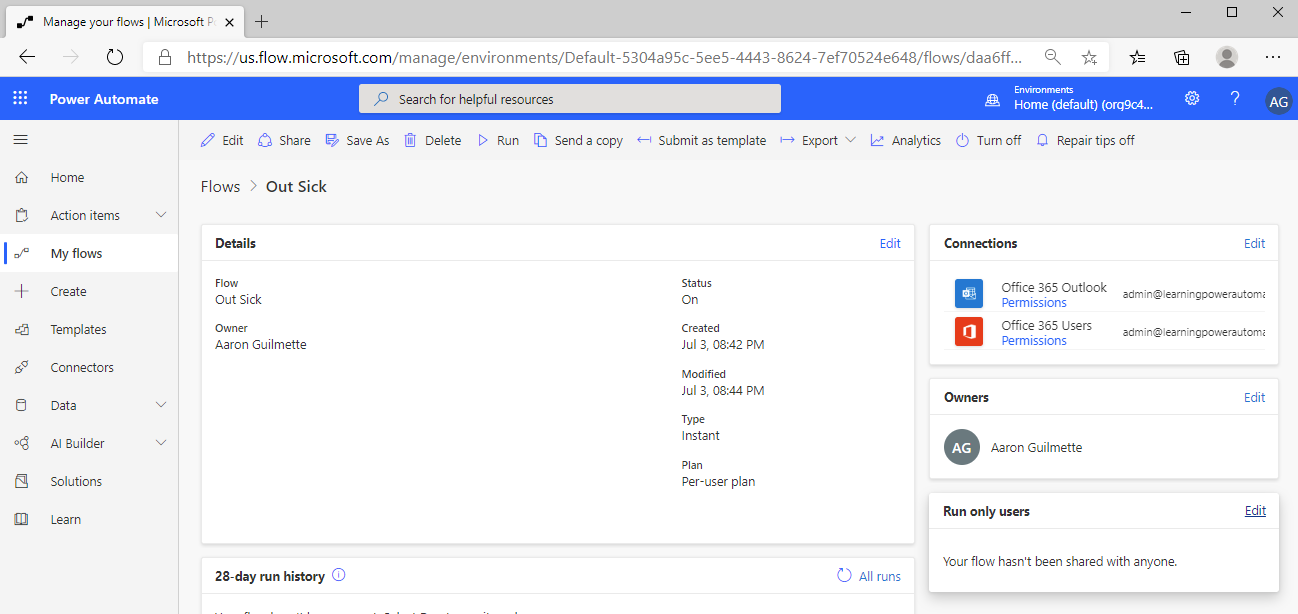Click the Delete trash can icon
Viewport: 1298px width, 614px height.
(410, 140)
